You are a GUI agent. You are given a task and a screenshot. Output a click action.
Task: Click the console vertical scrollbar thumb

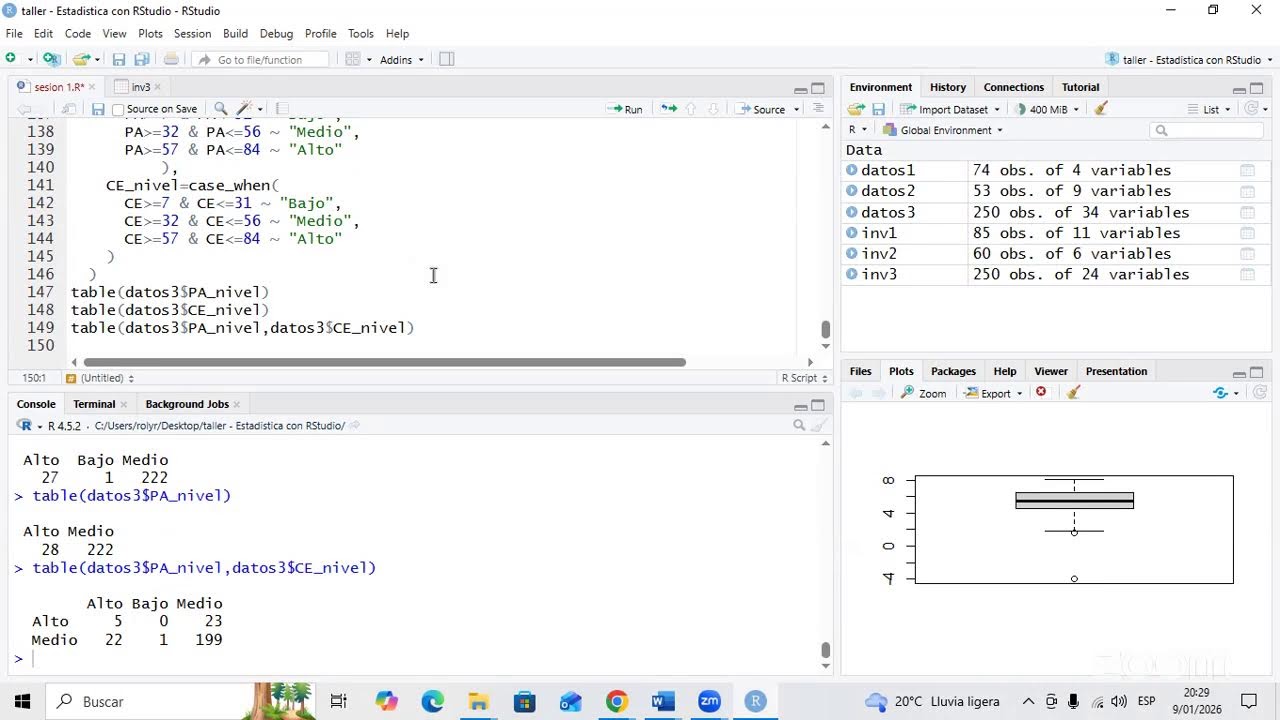point(825,650)
